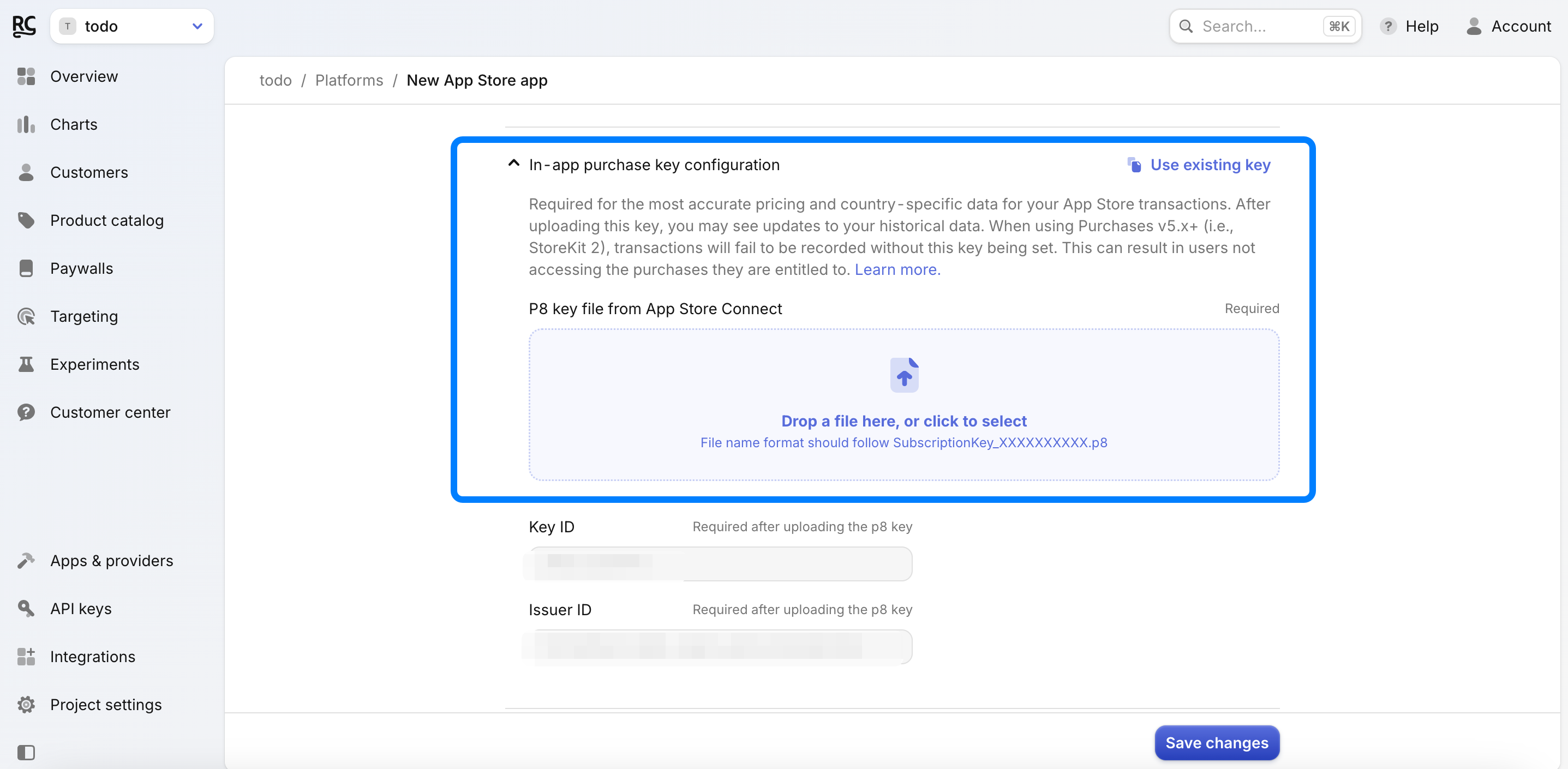This screenshot has height=769, width=1568.
Task: Click the API keys key icon
Action: tap(26, 609)
